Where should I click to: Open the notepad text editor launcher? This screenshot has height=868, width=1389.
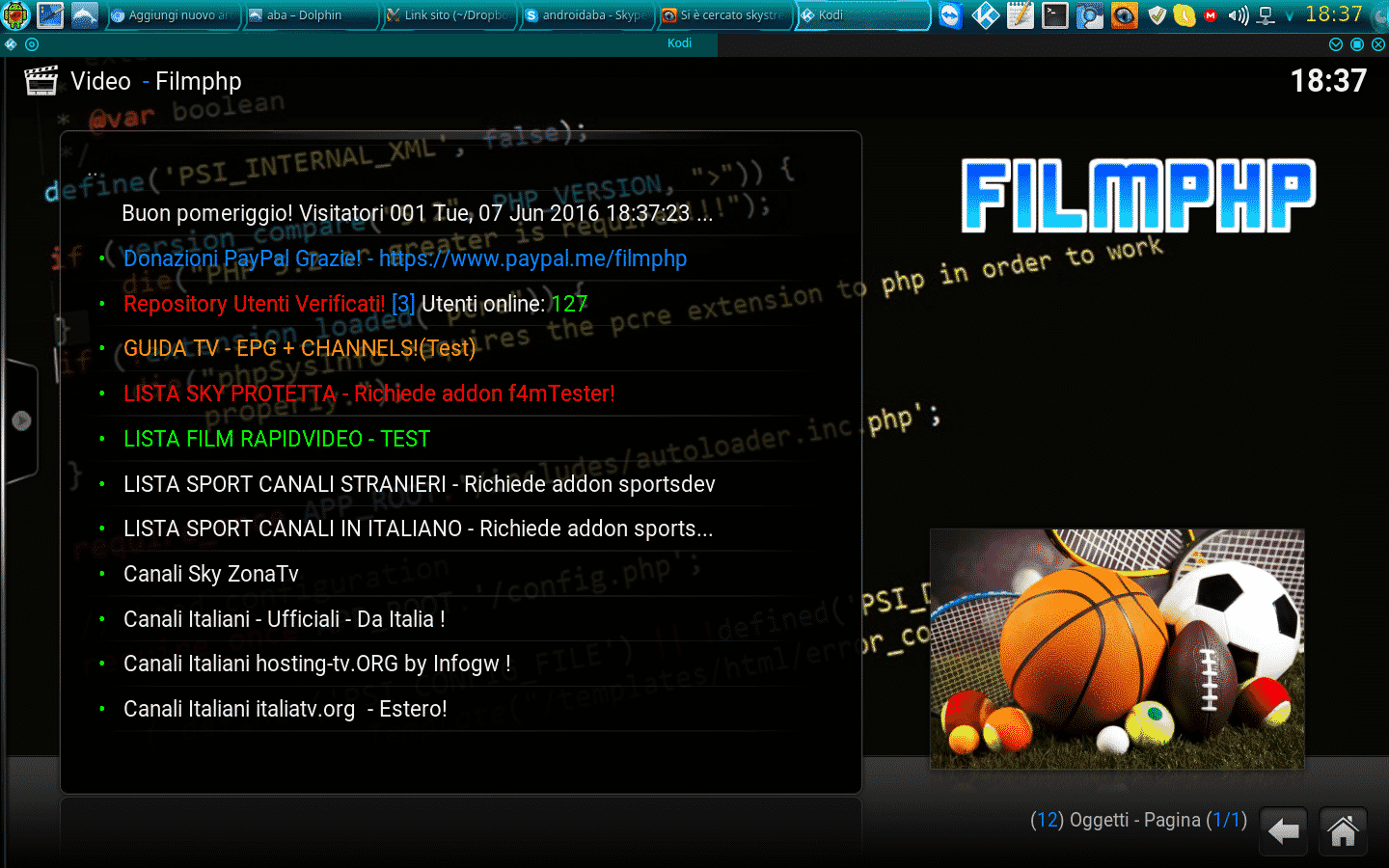click(x=1021, y=14)
